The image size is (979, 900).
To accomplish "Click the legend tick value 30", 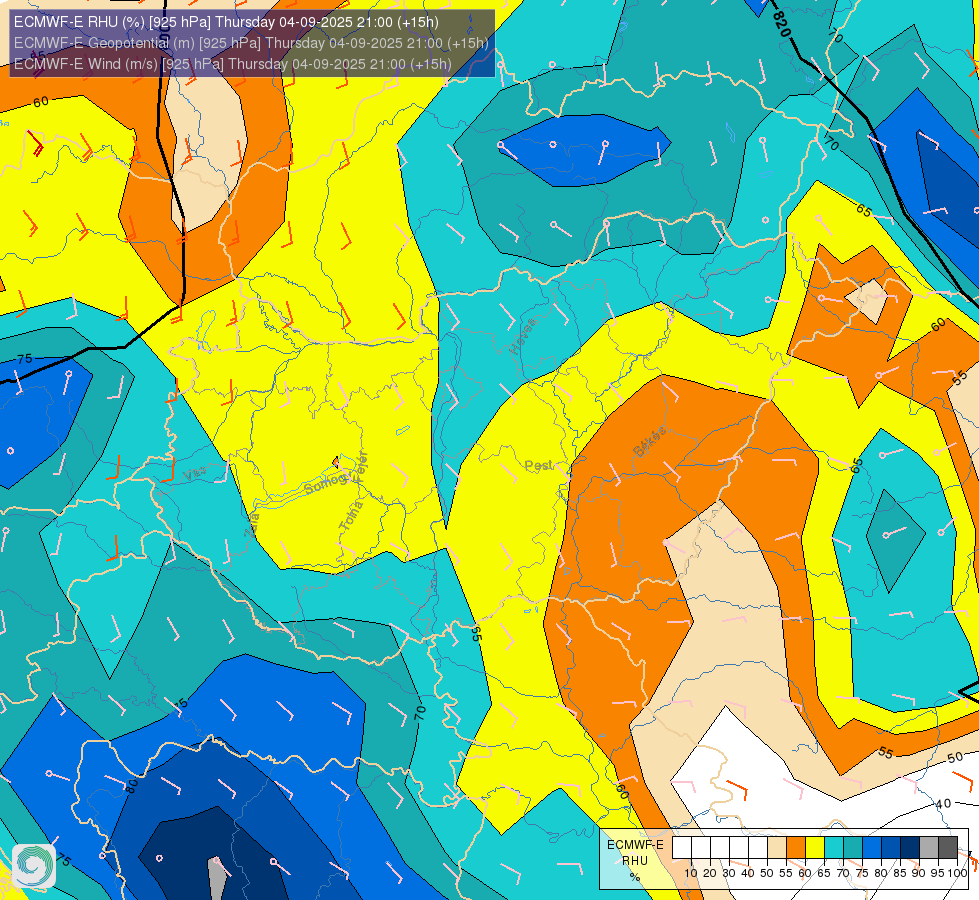I will tap(729, 873).
